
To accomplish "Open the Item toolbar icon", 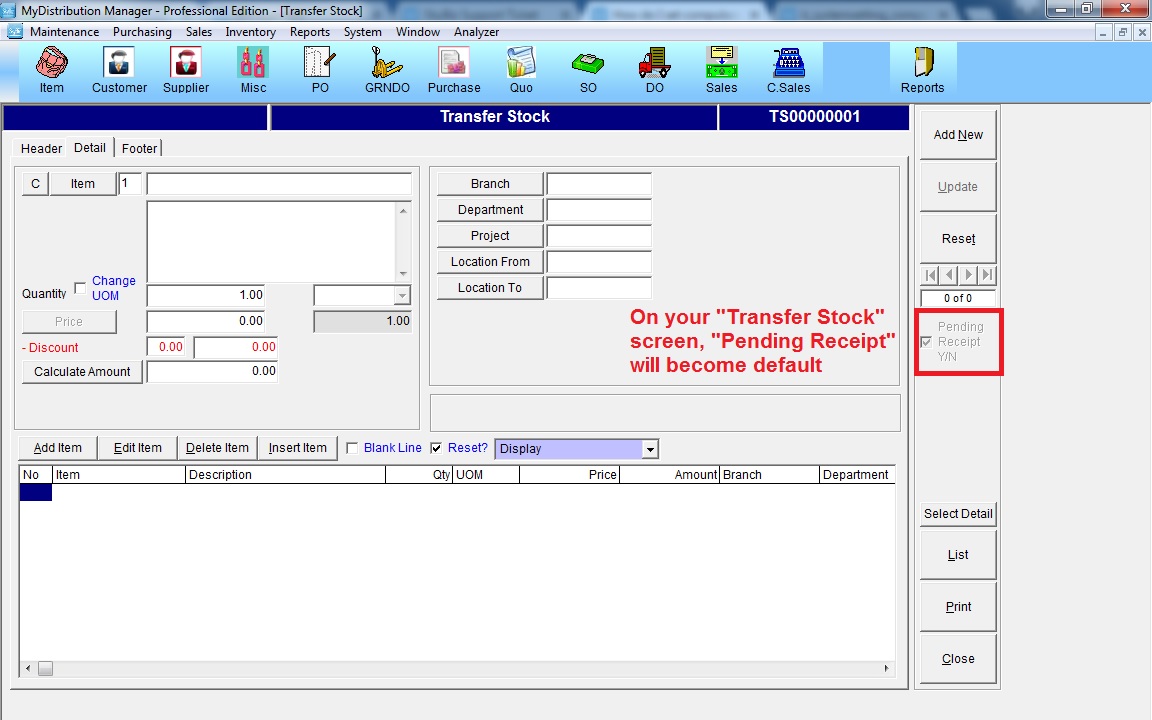I will [51, 69].
